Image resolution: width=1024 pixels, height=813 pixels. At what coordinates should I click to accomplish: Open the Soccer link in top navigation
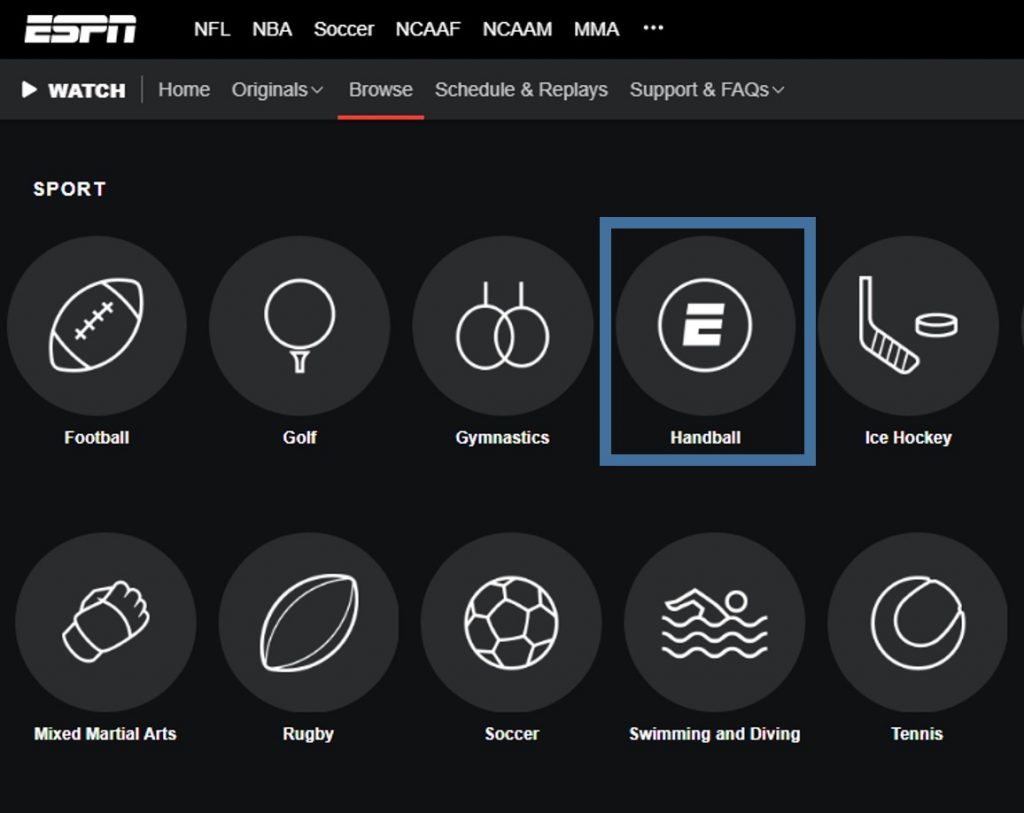pos(344,29)
